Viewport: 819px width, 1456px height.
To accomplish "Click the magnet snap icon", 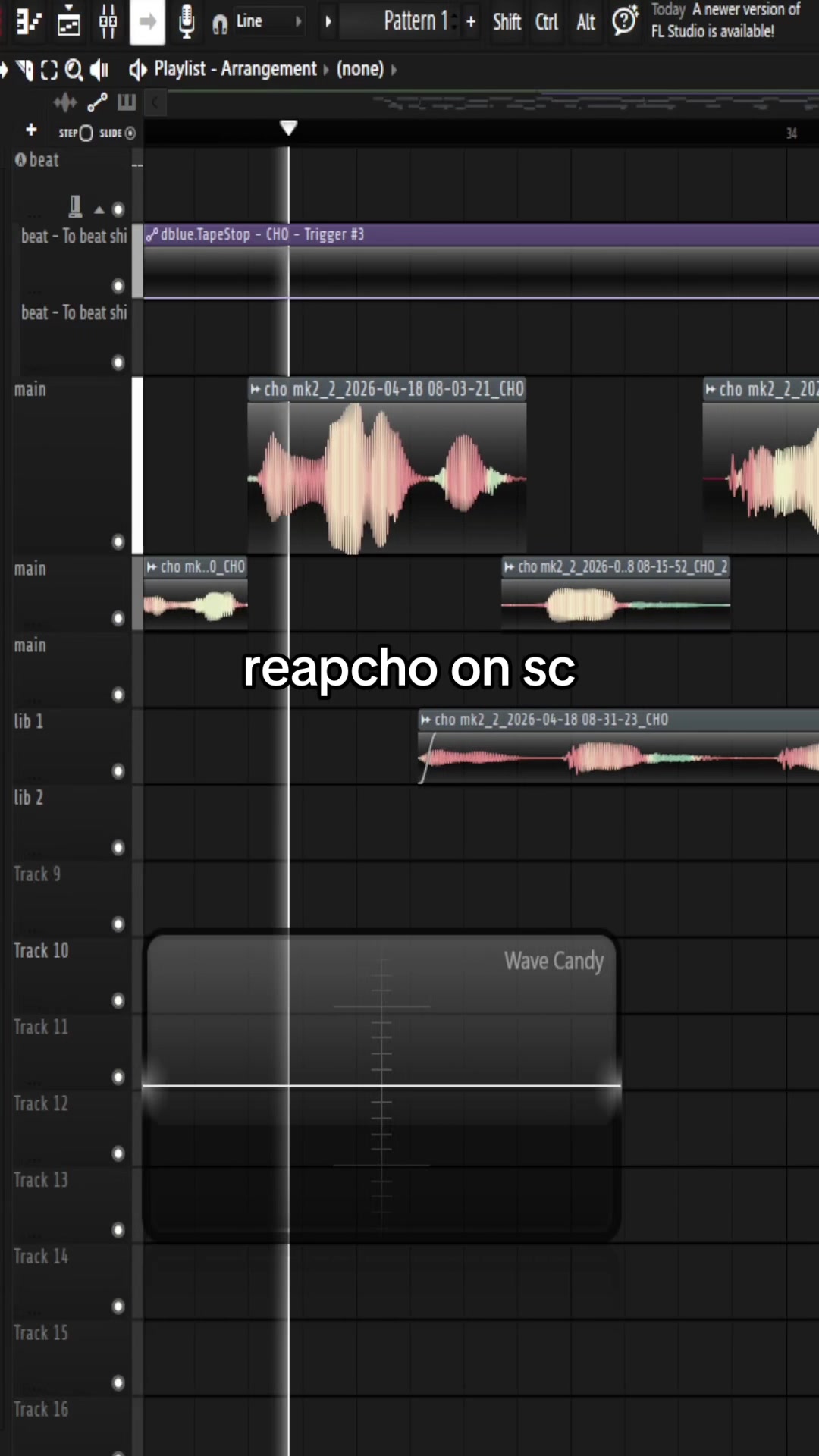I will coord(220,24).
